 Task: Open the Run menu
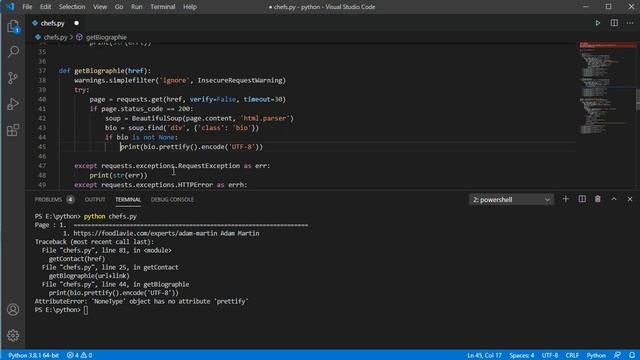tap(136, 7)
